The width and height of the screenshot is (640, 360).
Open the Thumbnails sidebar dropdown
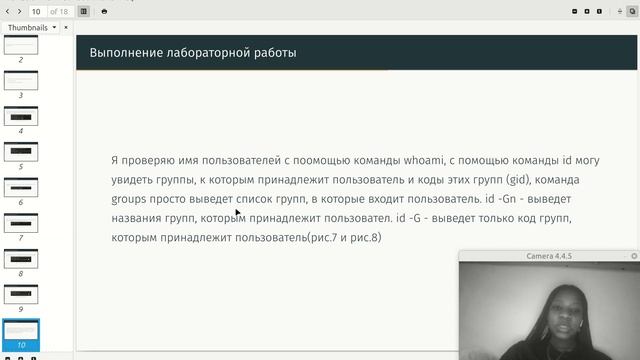tap(32, 28)
